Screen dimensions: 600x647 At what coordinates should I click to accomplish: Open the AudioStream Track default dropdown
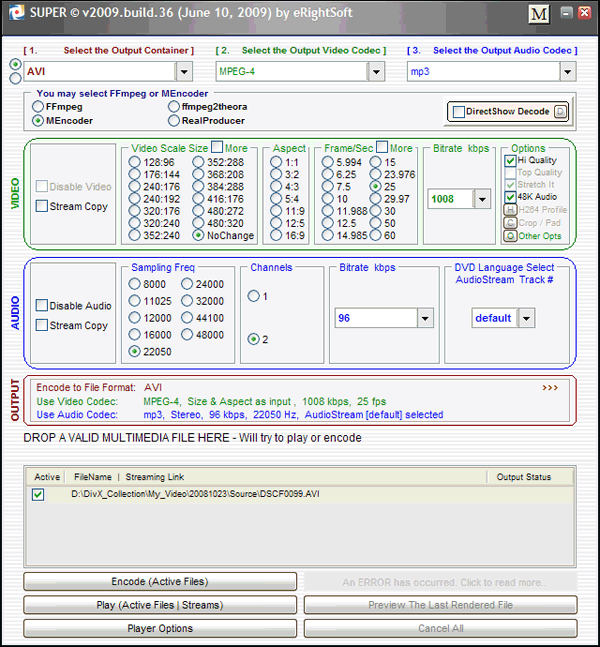(527, 318)
